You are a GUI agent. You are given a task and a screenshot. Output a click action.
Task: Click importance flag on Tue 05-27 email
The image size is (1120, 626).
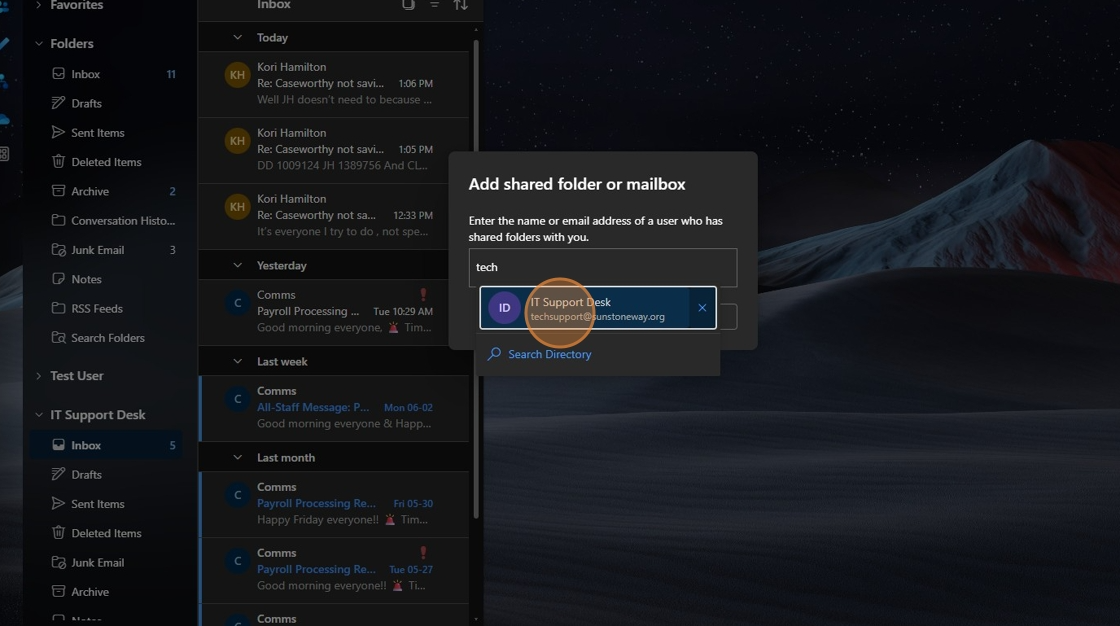pos(423,552)
